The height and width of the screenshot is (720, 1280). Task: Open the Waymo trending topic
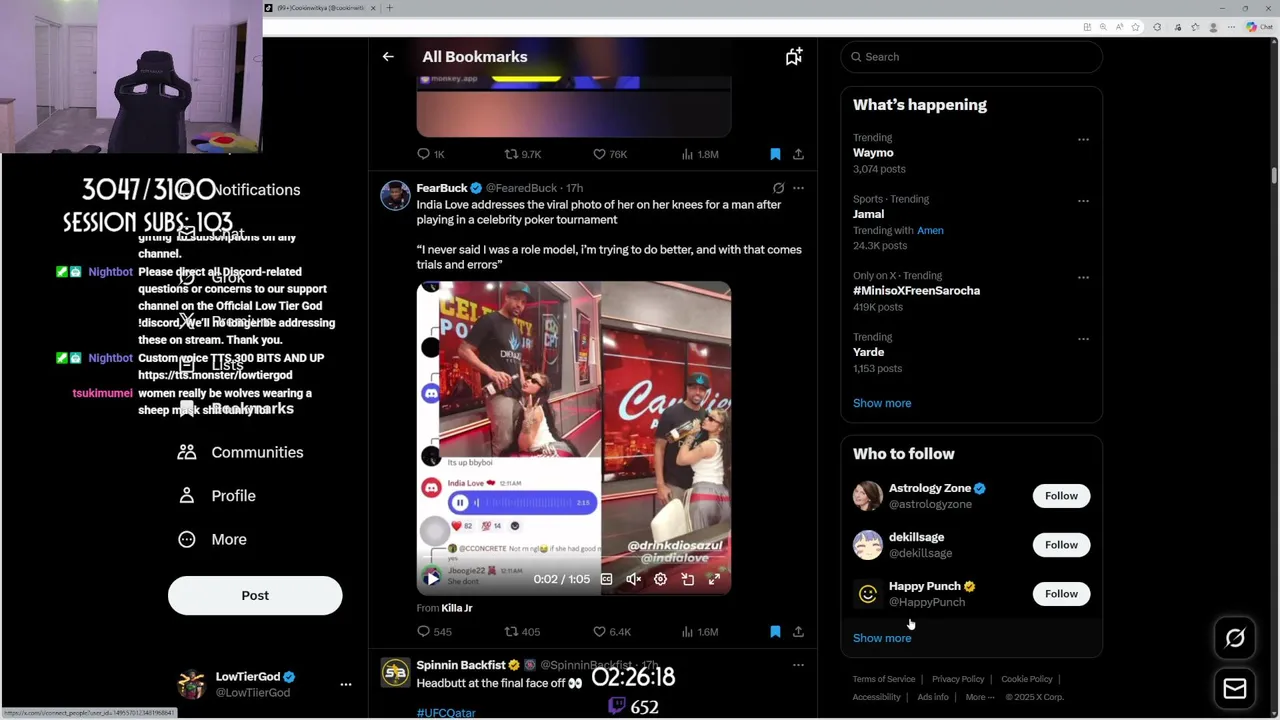click(x=873, y=153)
